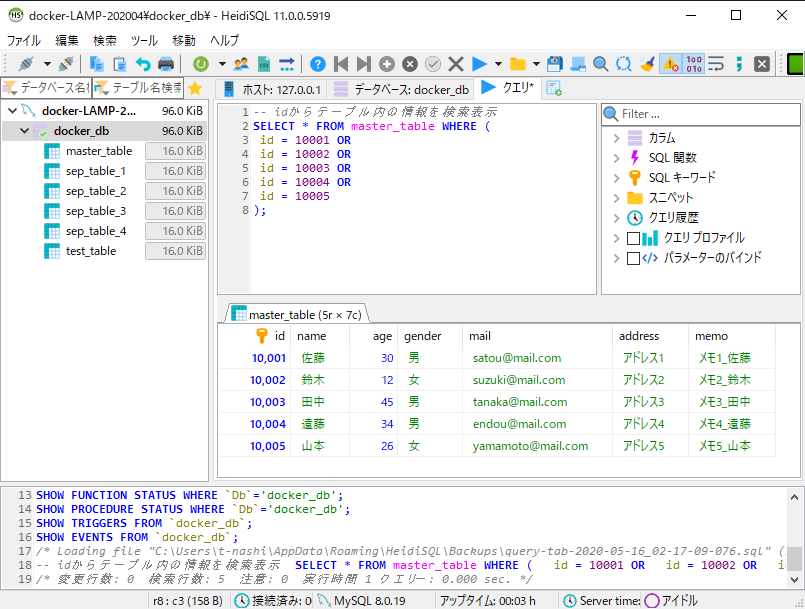The width and height of the screenshot is (805, 609).
Task: Check the パラメーターのバインド checkbox
Action: tap(634, 258)
